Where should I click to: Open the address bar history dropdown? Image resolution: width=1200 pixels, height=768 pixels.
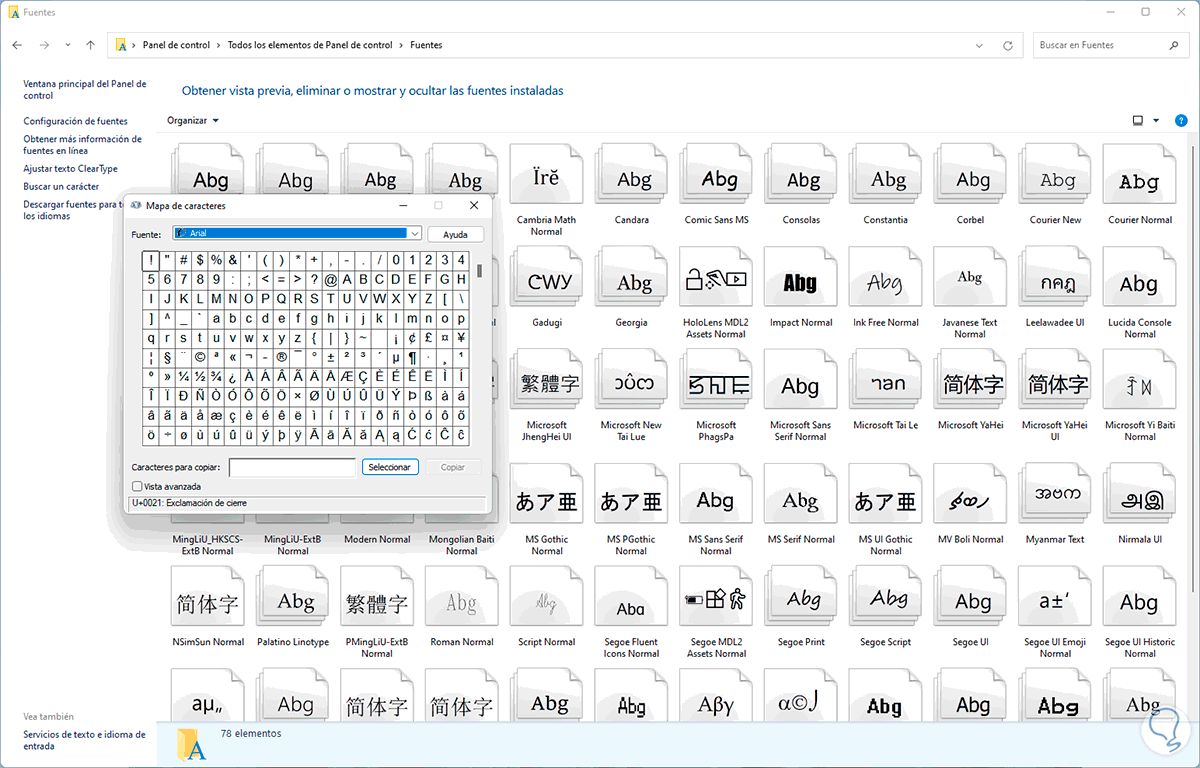tap(980, 45)
